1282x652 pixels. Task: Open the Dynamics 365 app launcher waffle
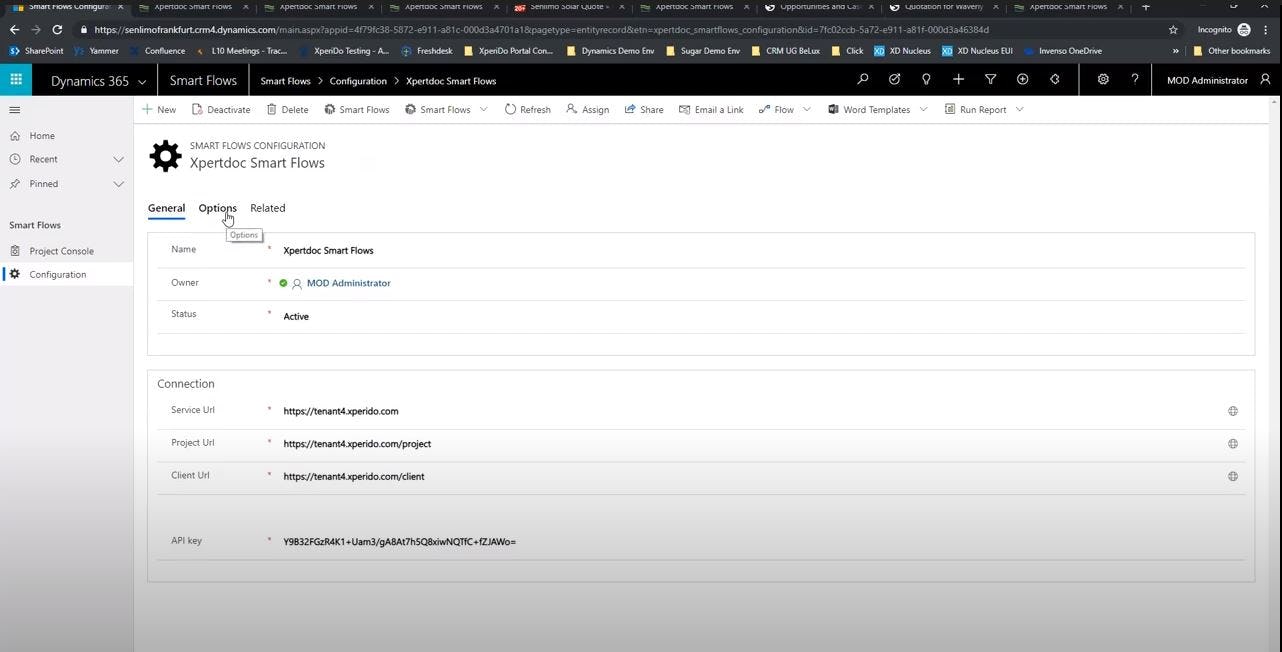tap(16, 80)
